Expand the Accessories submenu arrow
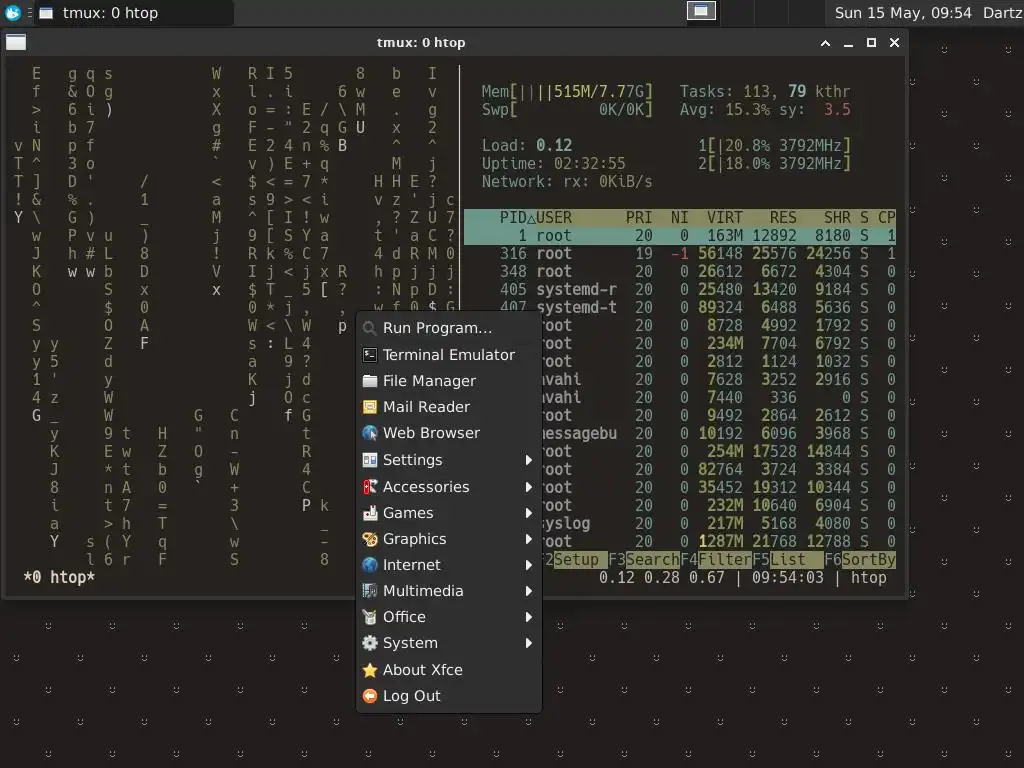 click(x=528, y=487)
